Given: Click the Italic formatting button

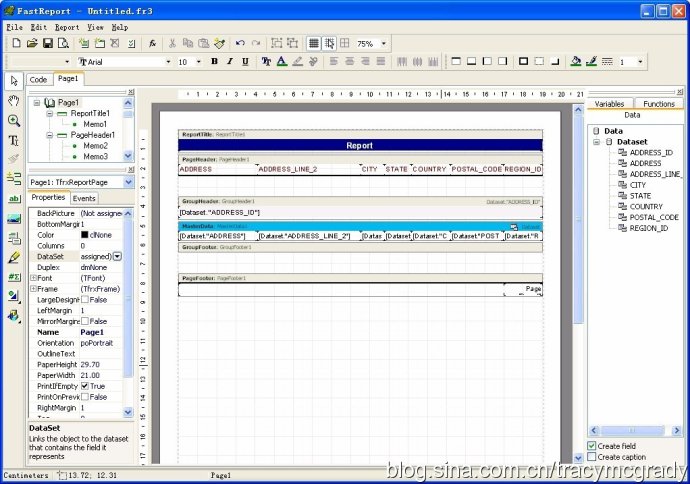Looking at the screenshot, I should pos(230,62).
